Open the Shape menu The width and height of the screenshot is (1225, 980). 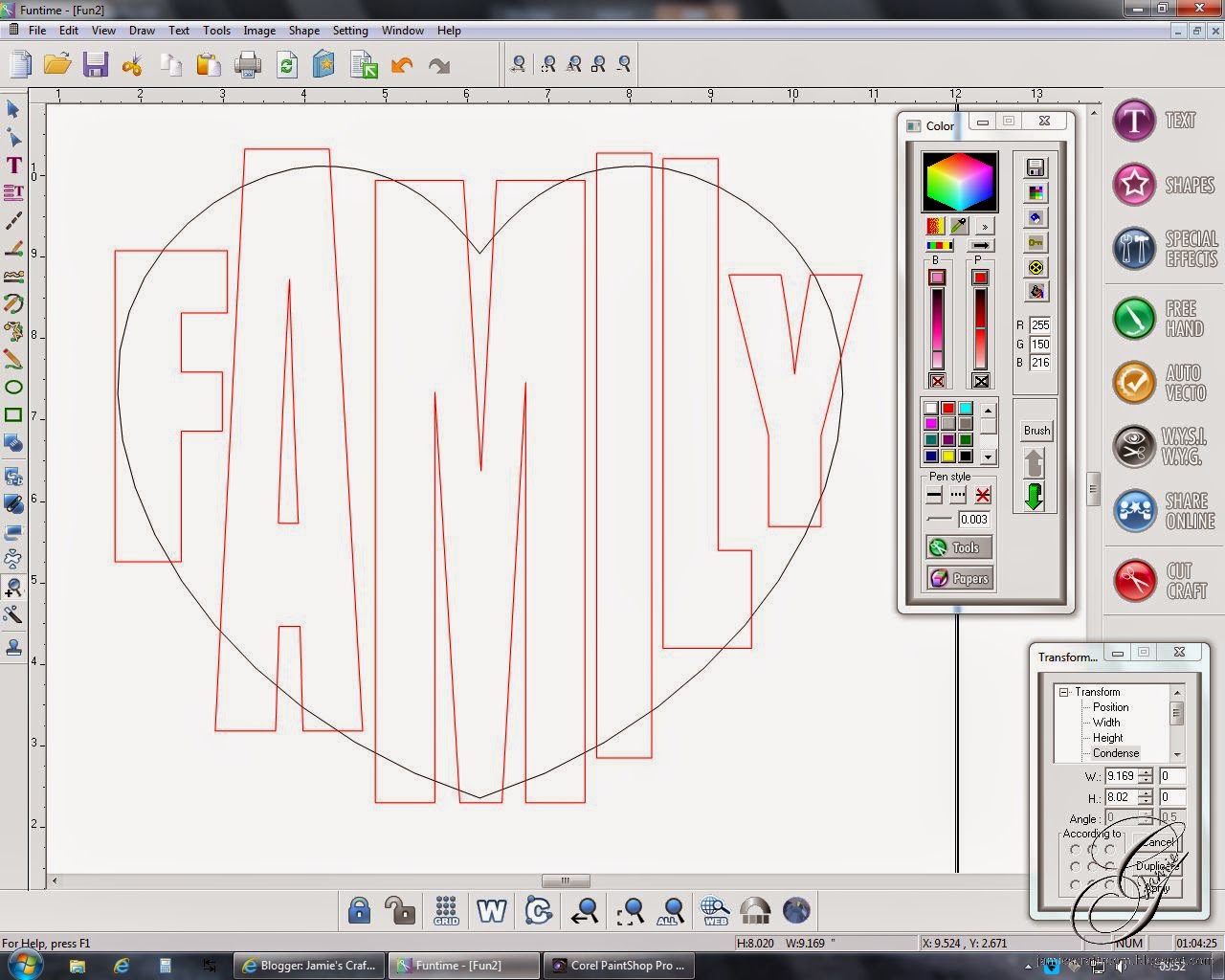click(303, 30)
